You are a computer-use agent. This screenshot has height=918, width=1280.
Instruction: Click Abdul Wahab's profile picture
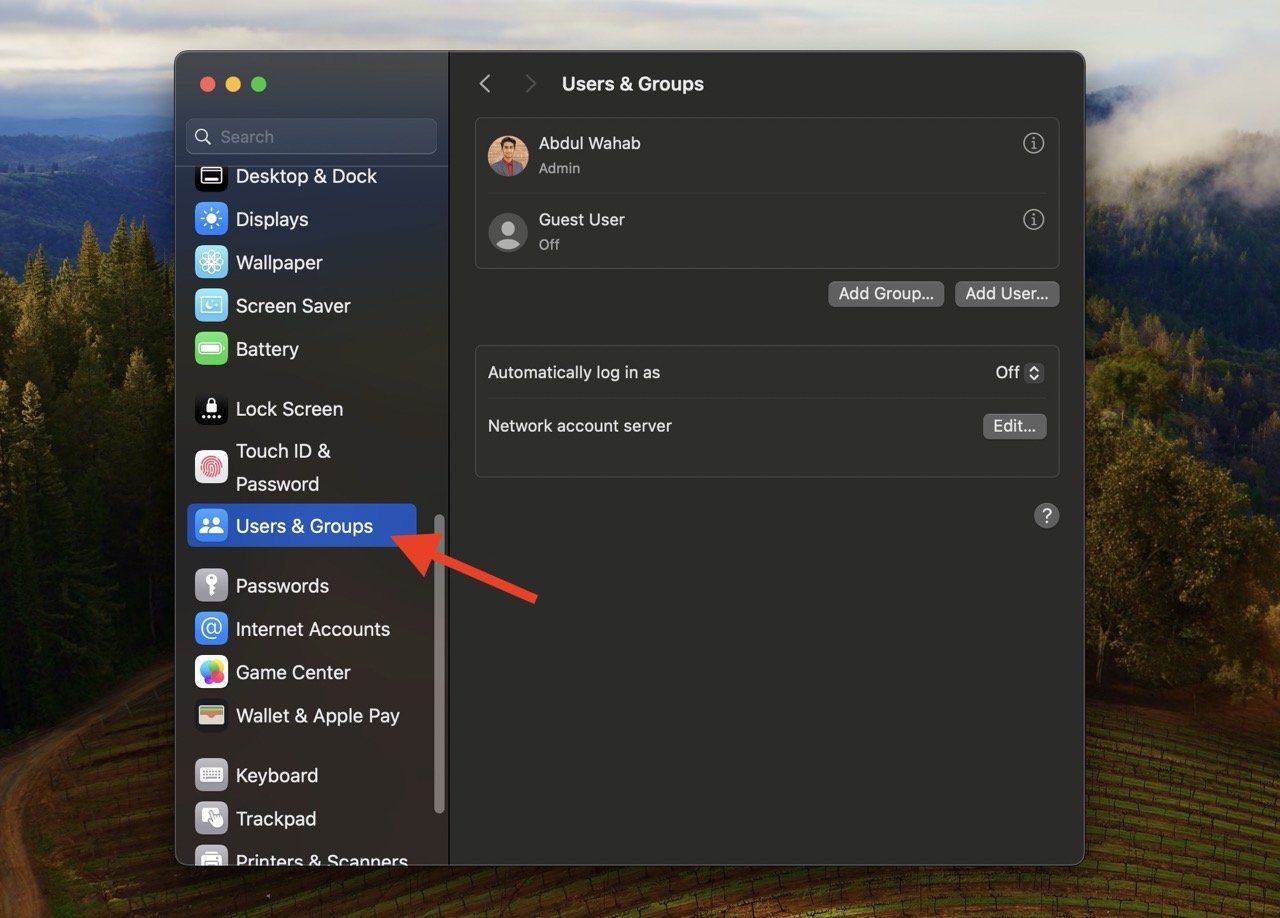coord(508,156)
